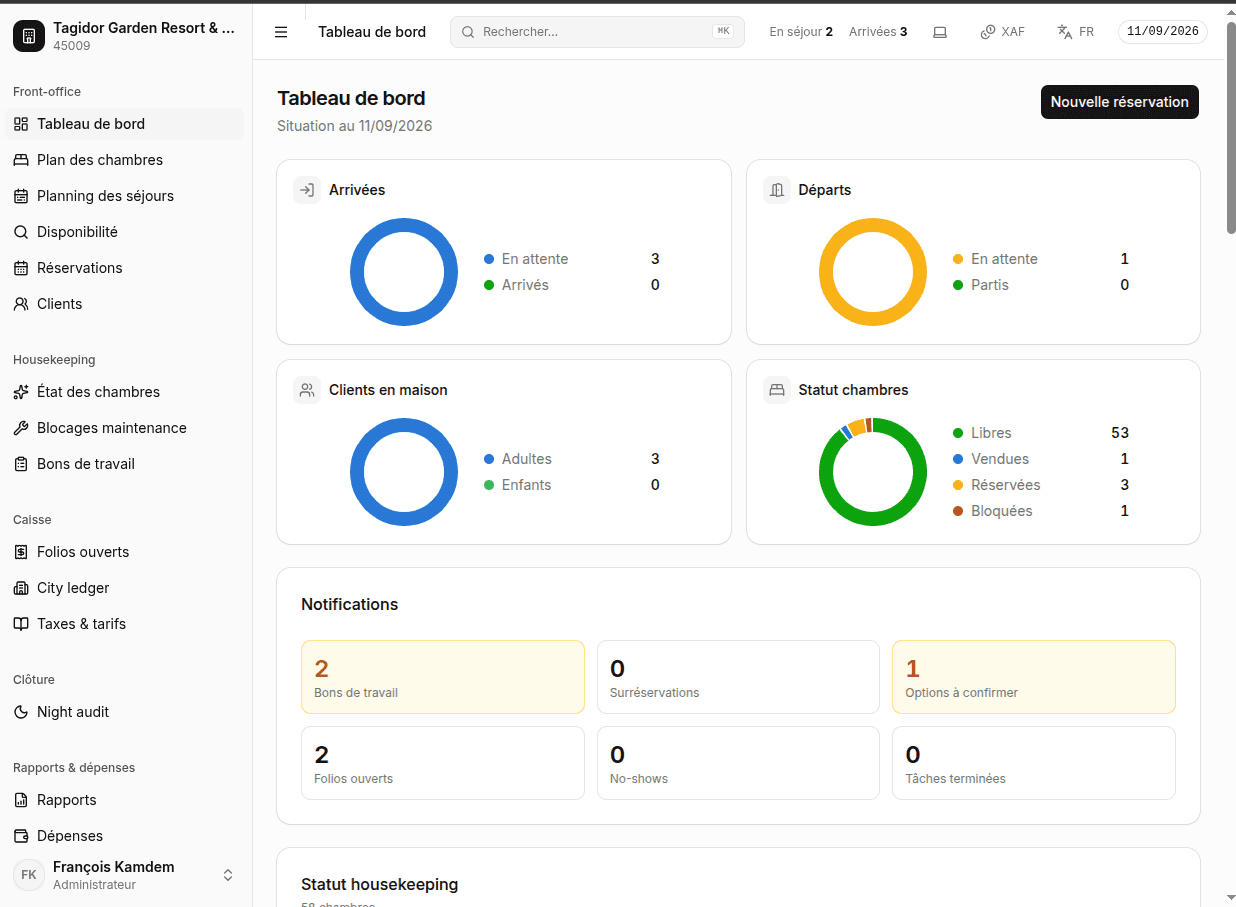Open the Surréservations notification card
This screenshot has height=907, width=1236.
738,677
